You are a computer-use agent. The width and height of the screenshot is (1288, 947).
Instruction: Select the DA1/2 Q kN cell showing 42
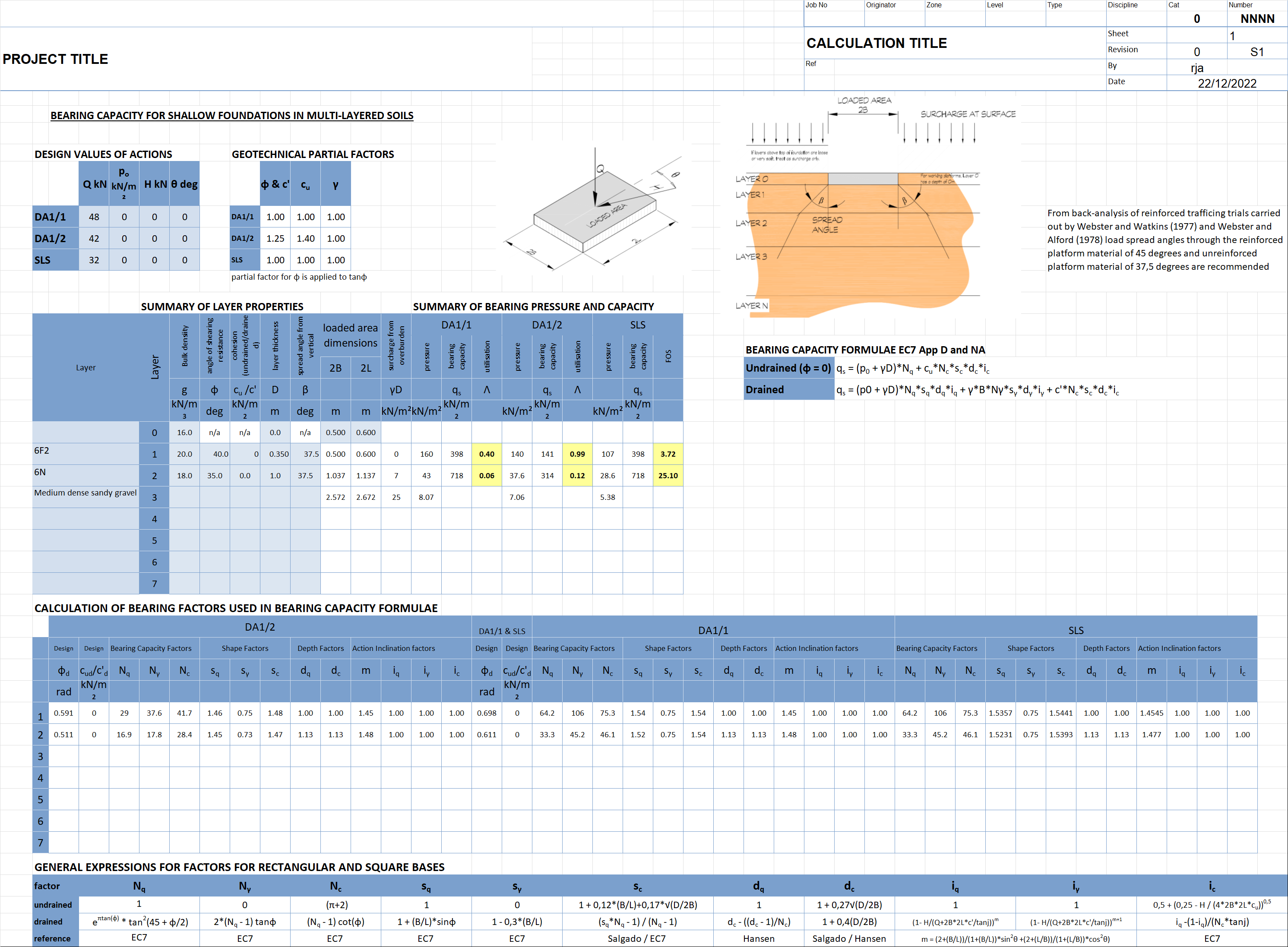(x=94, y=238)
